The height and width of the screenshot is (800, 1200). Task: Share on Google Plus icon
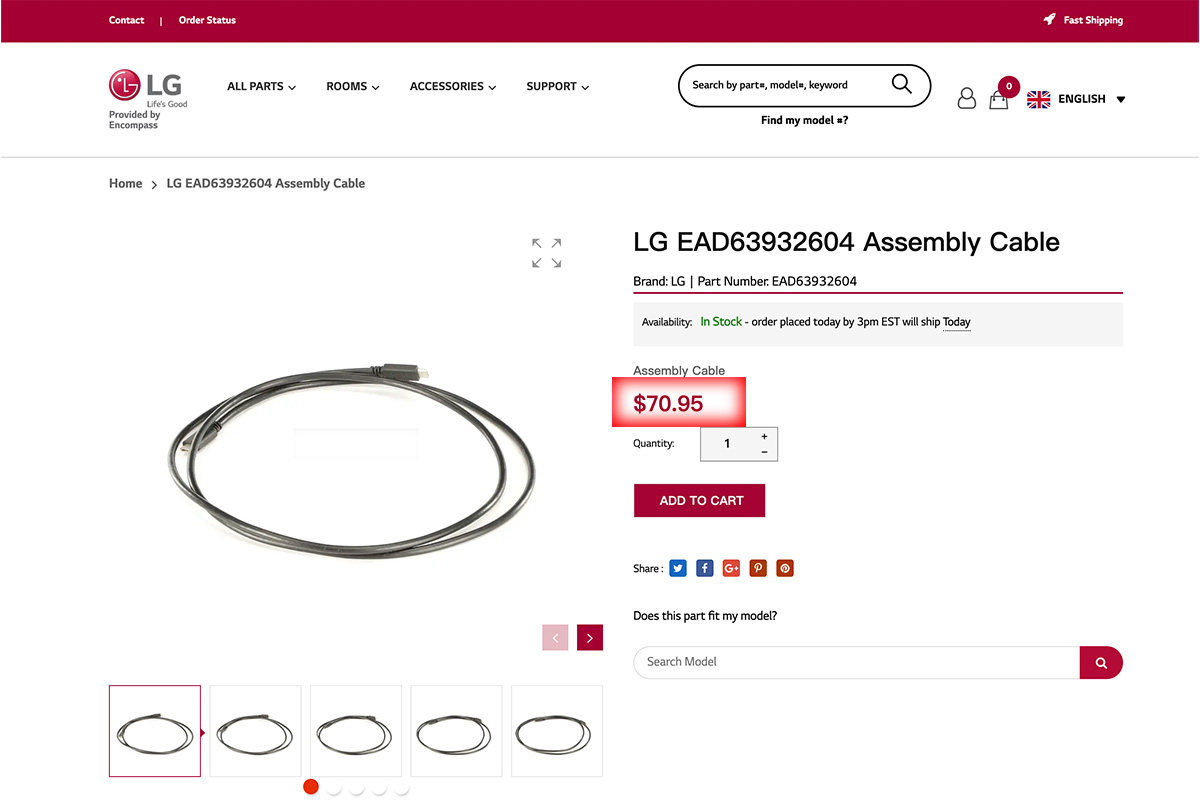(x=731, y=568)
